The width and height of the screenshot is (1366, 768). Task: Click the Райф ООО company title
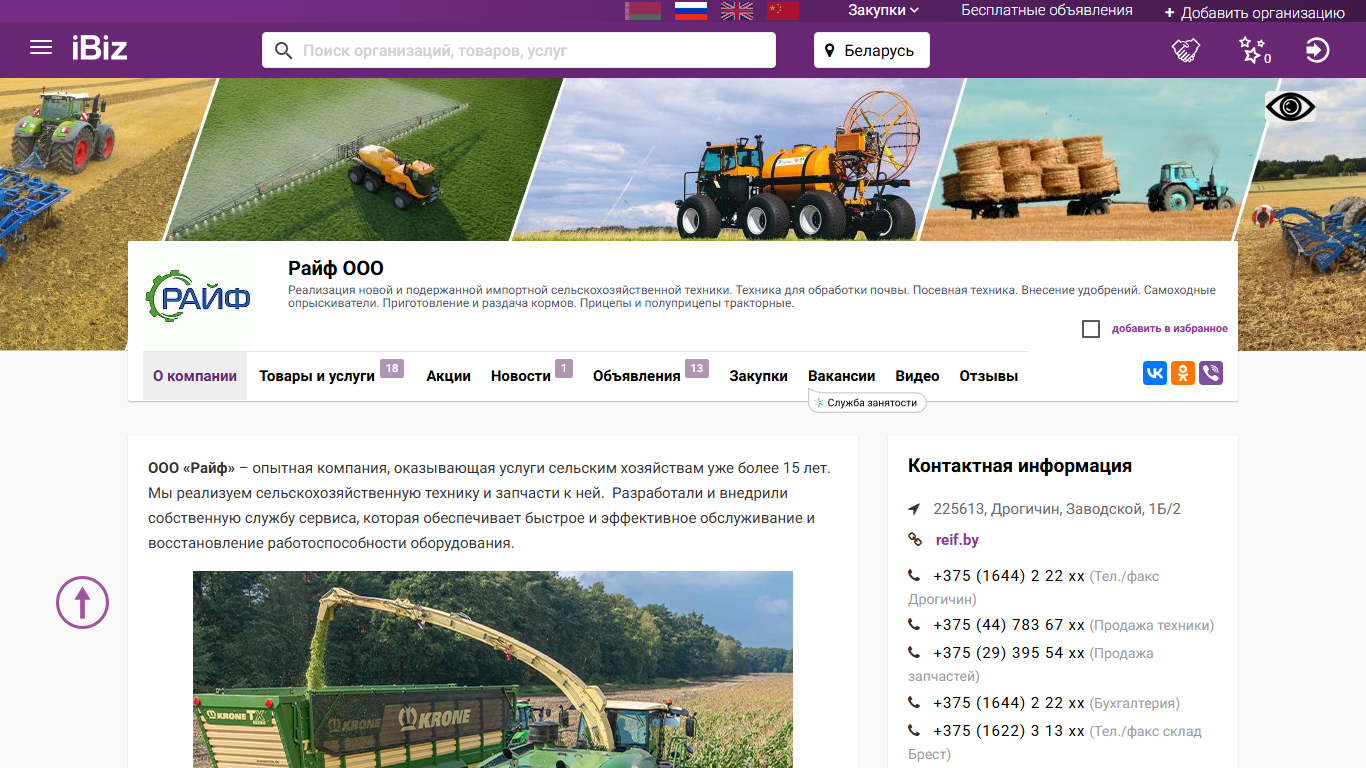(x=336, y=268)
